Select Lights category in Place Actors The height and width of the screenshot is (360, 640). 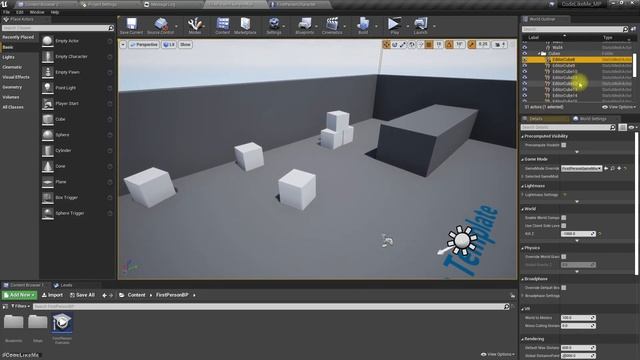tap(9, 57)
